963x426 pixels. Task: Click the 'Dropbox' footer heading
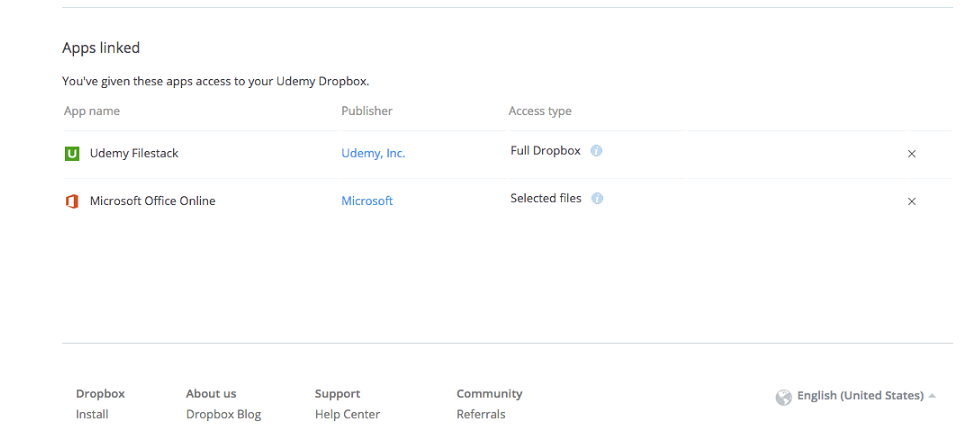point(100,393)
